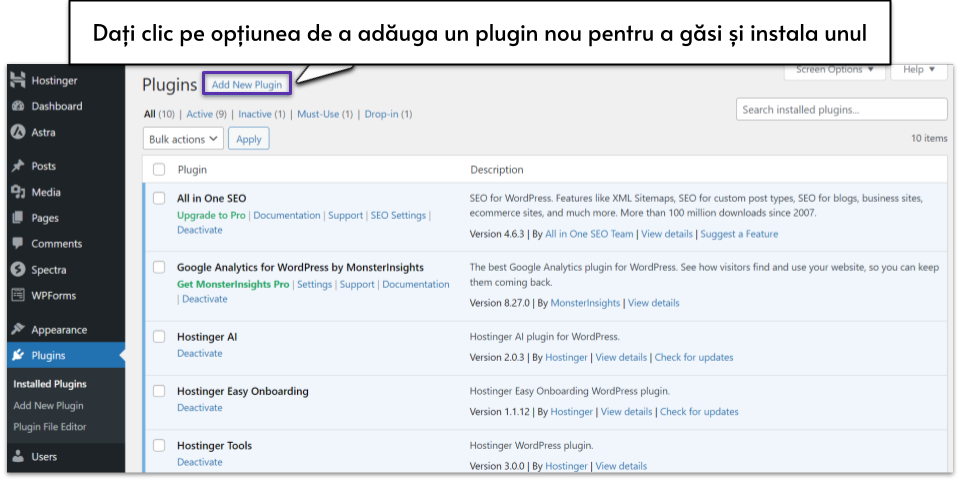Check the select-all Plugin header checkbox
This screenshot has height=480, width=960.
[x=159, y=170]
